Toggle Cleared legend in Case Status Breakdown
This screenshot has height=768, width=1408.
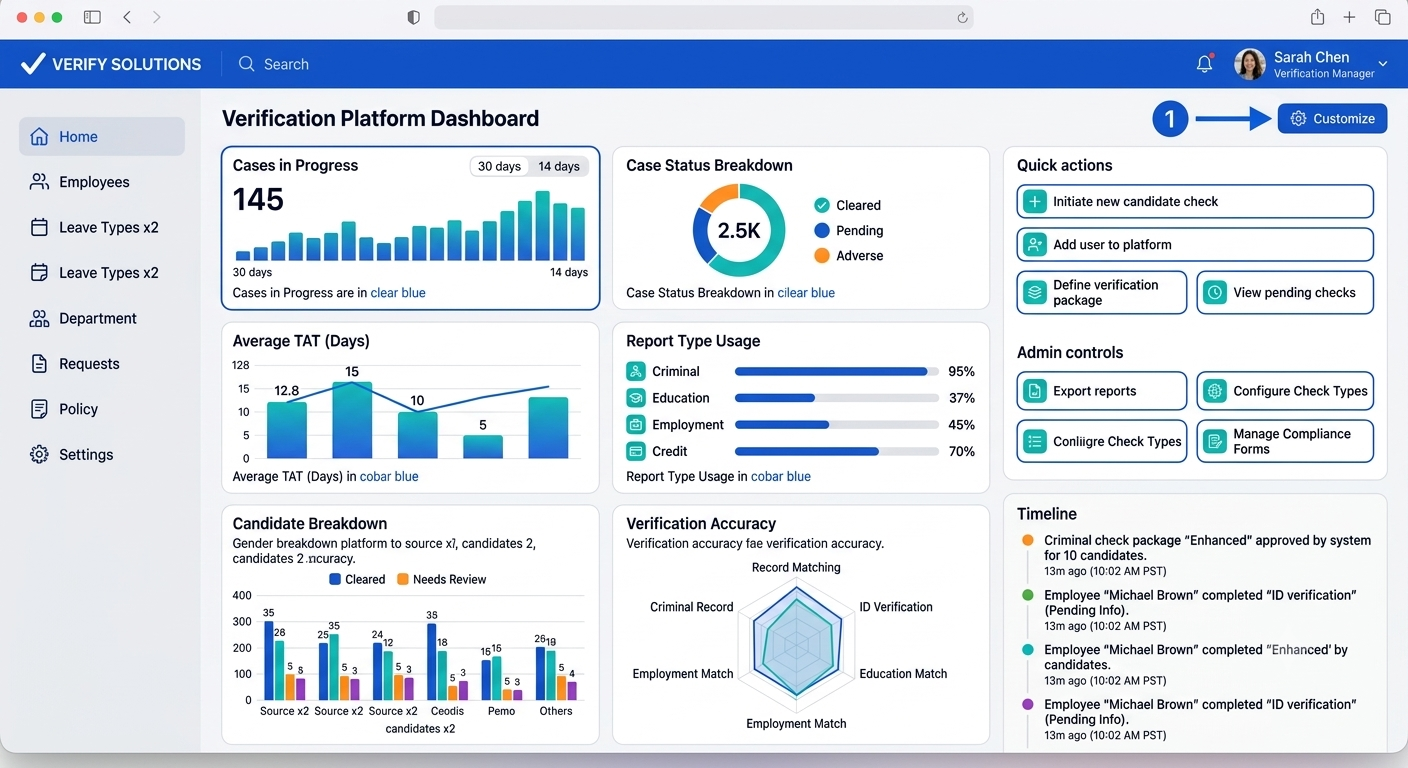click(847, 205)
